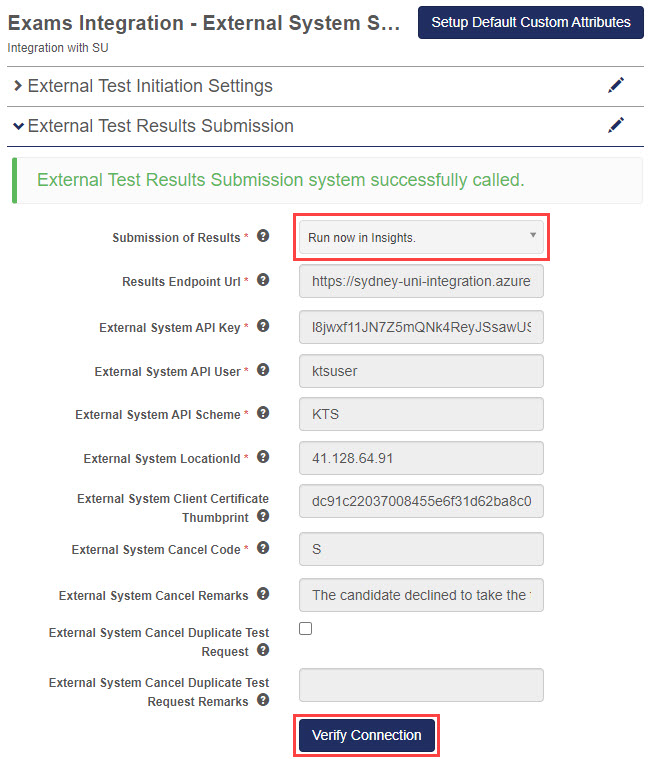Click help icon beside External System API Key
Viewport: 650px width, 759px height.
(263, 326)
